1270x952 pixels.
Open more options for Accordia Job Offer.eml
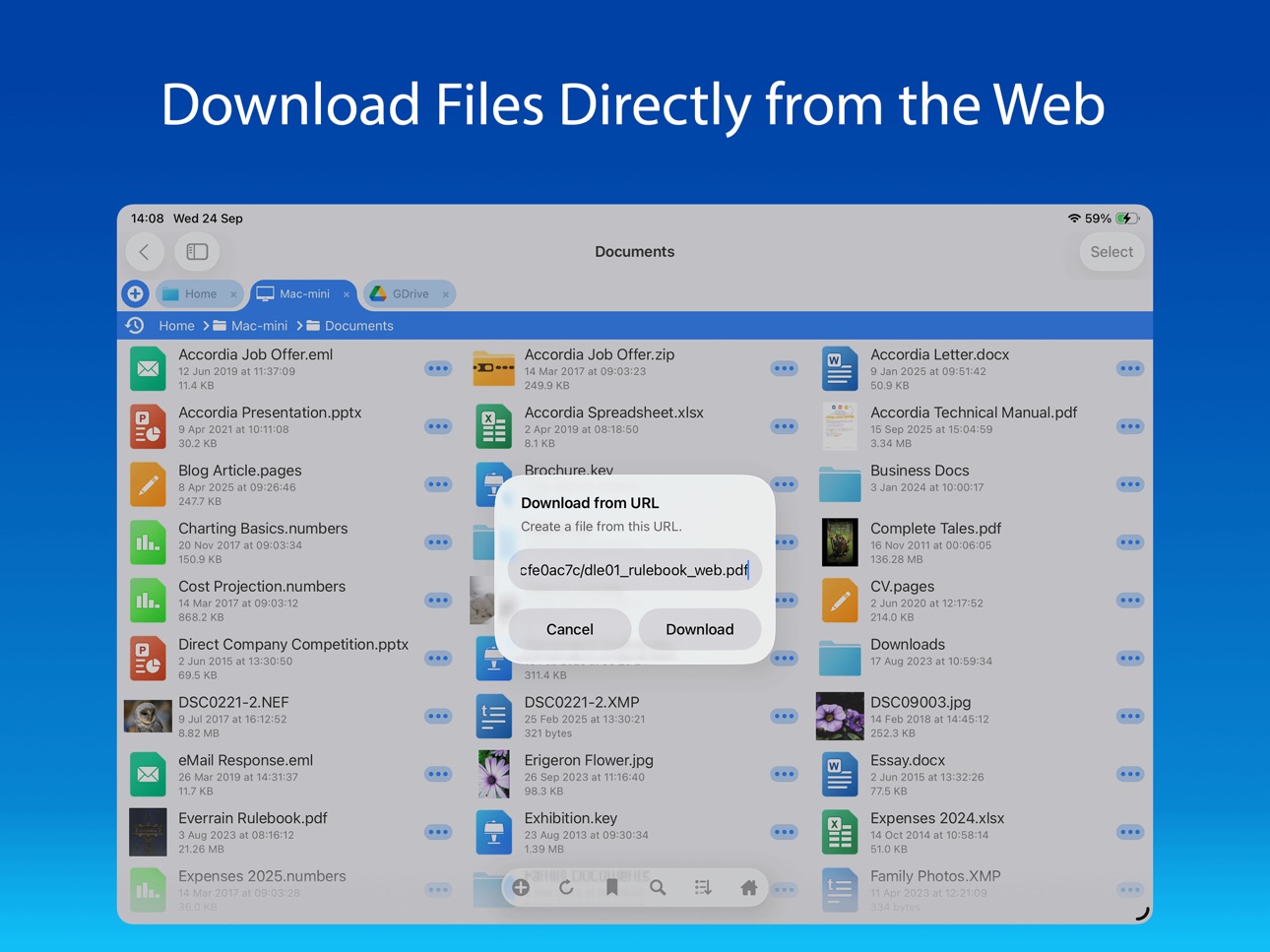[x=438, y=368]
